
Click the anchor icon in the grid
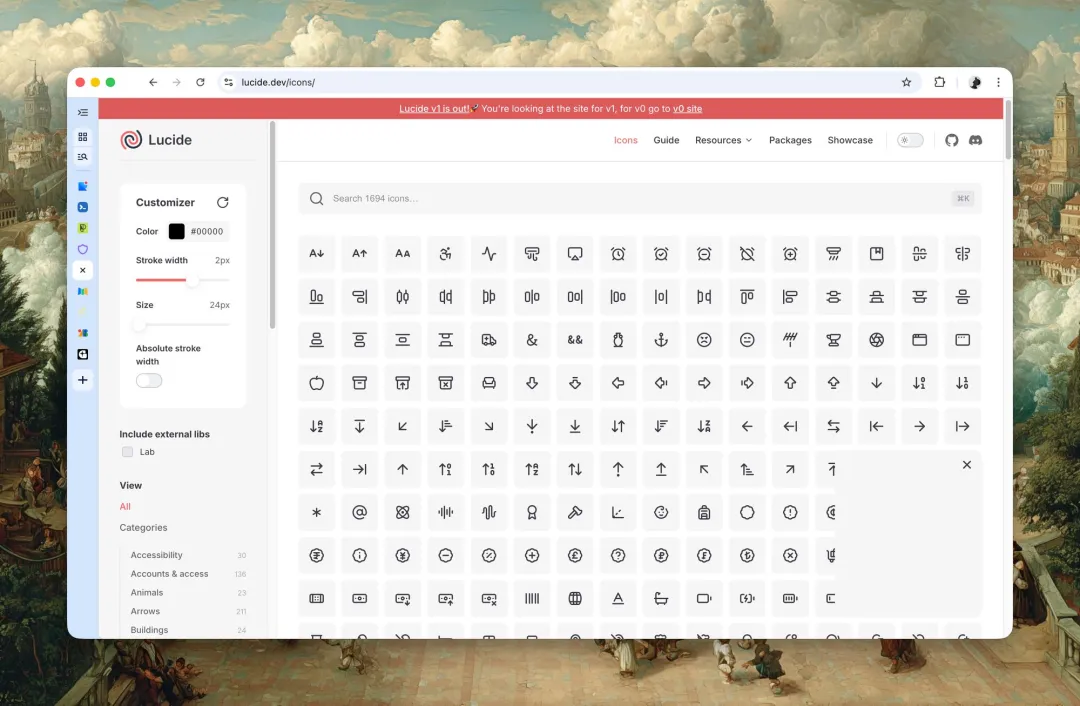click(x=661, y=340)
